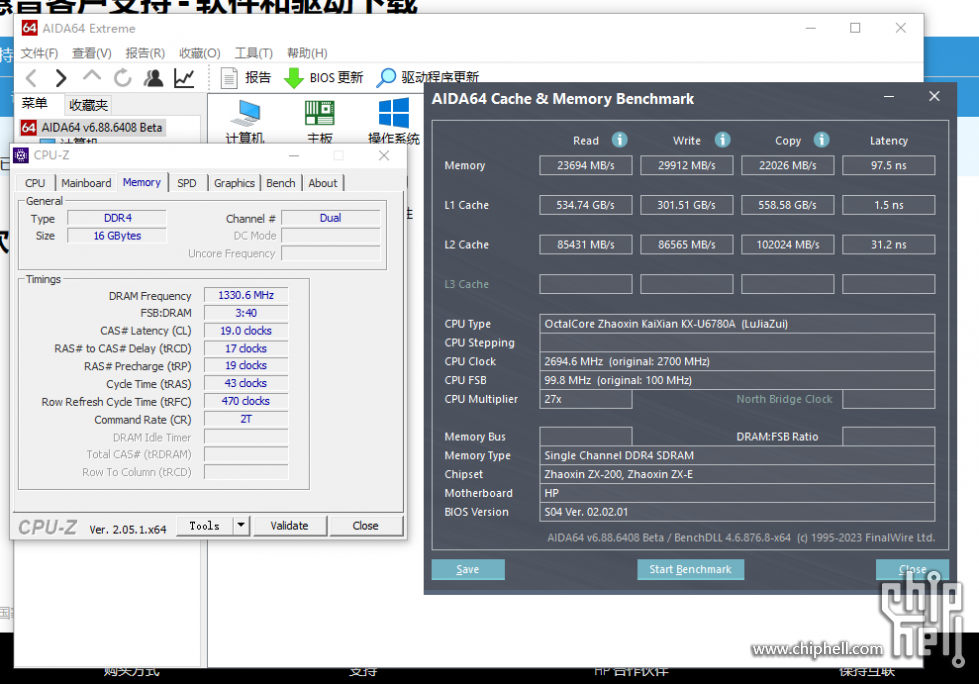Click the L1 Cache Read 534.74 GB/s field

pos(586,205)
